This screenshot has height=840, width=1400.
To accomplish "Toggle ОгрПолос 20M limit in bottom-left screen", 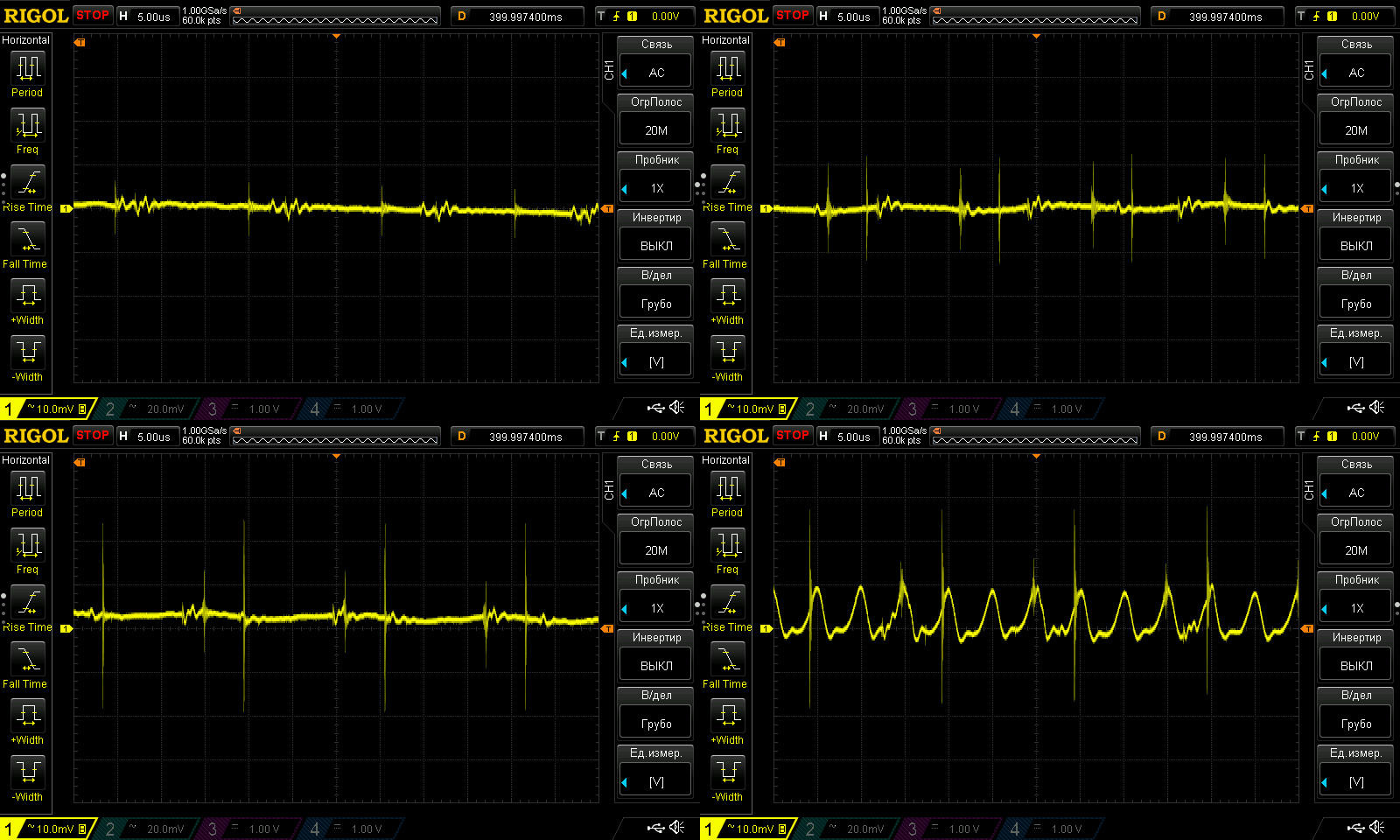I will click(x=655, y=549).
